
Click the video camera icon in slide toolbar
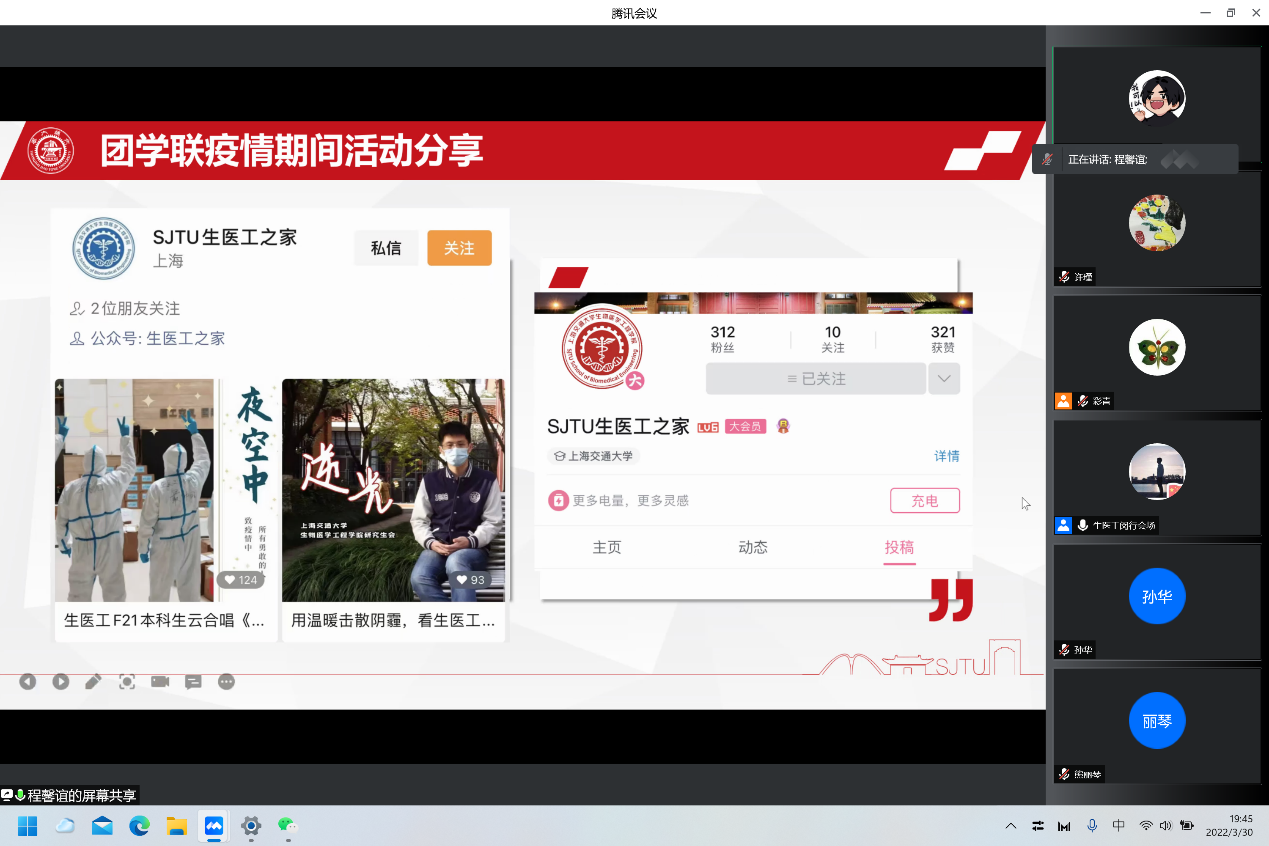[160, 682]
